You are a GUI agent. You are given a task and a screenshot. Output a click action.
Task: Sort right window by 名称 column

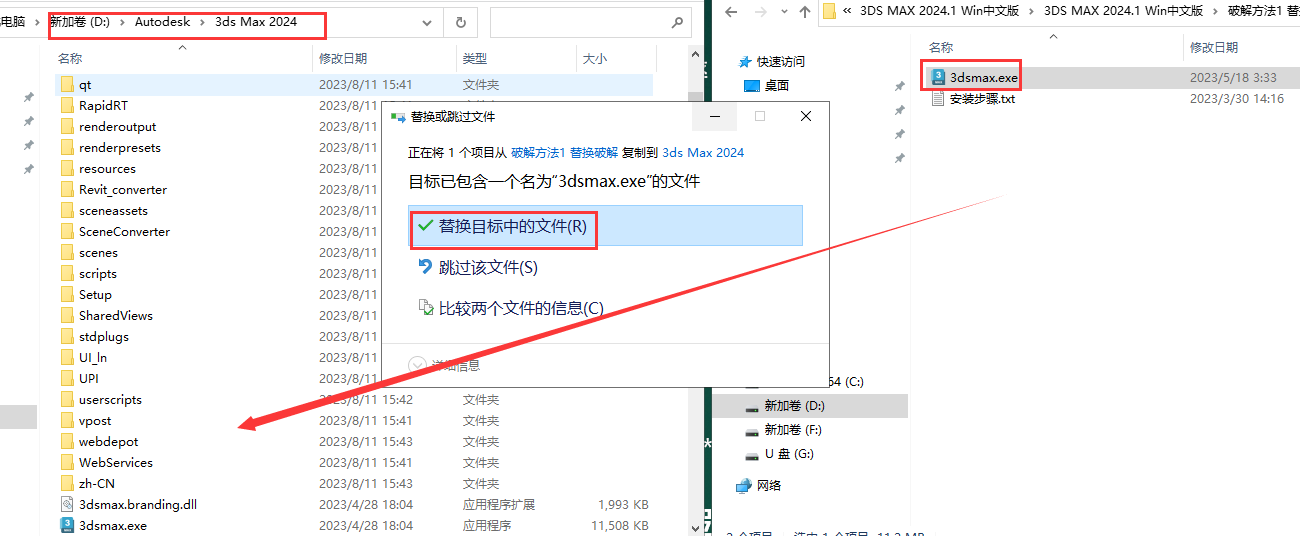pos(941,47)
